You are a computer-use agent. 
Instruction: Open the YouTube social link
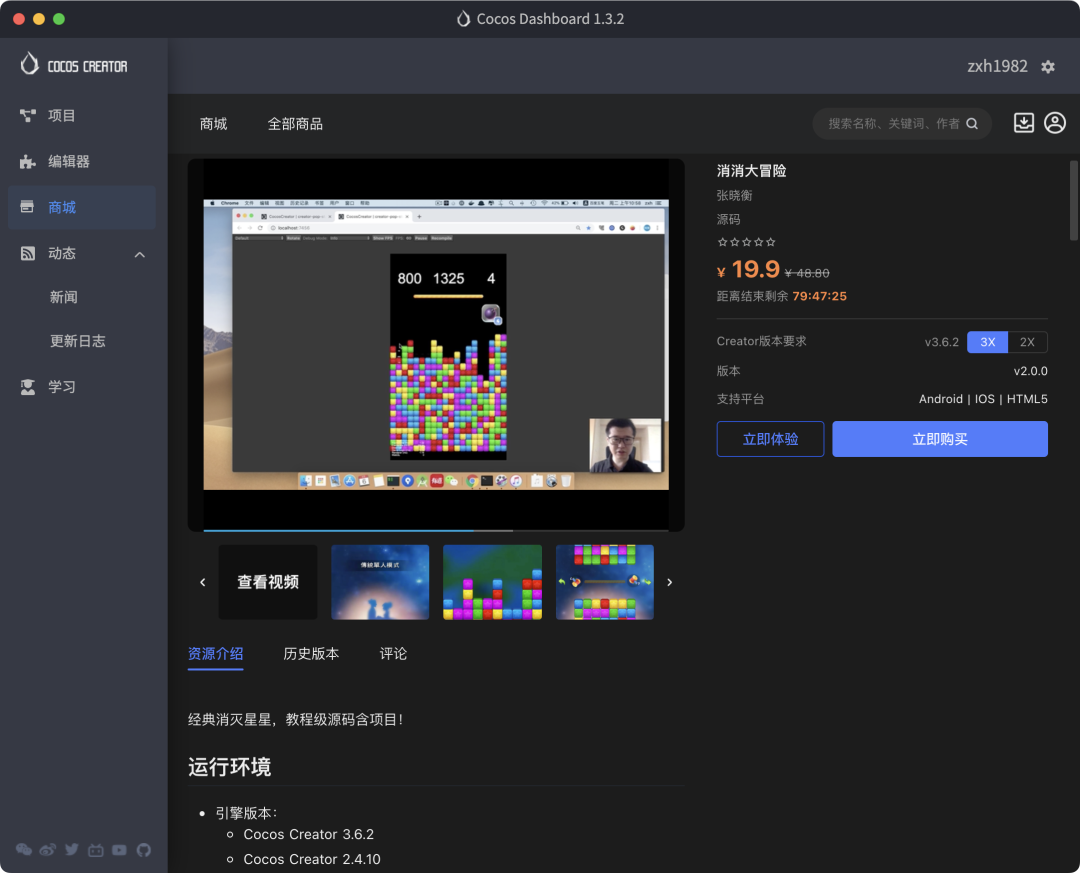(x=119, y=850)
